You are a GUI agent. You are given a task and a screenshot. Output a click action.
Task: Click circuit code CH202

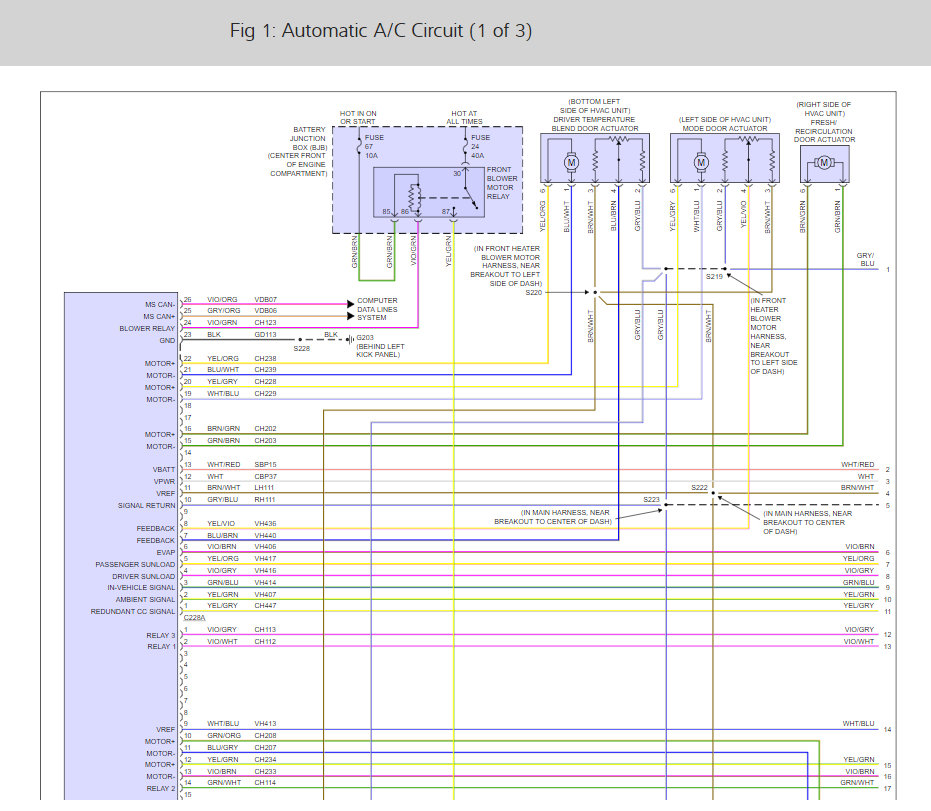pyautogui.click(x=265, y=428)
